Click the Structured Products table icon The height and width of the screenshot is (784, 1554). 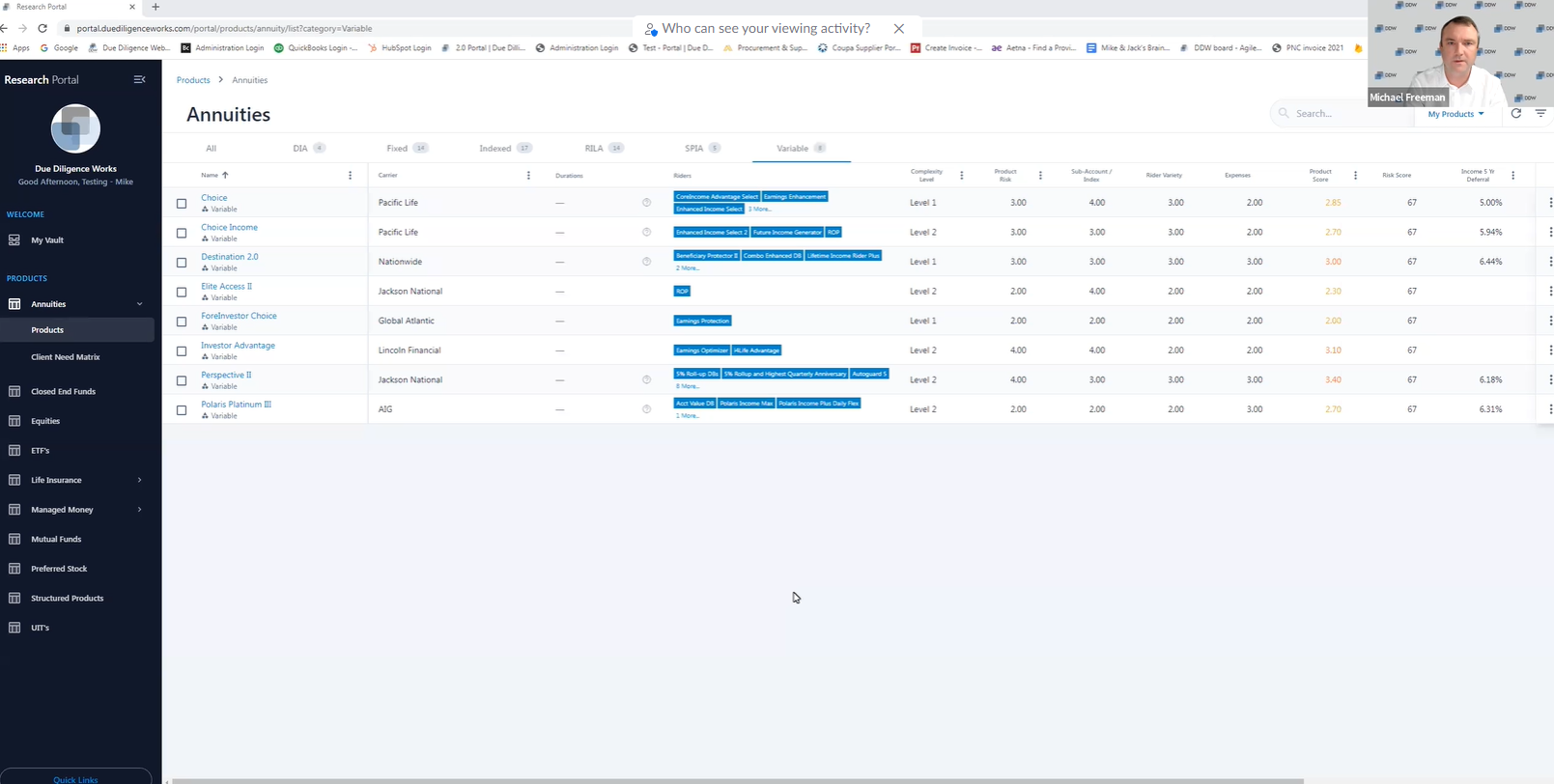[x=14, y=598]
